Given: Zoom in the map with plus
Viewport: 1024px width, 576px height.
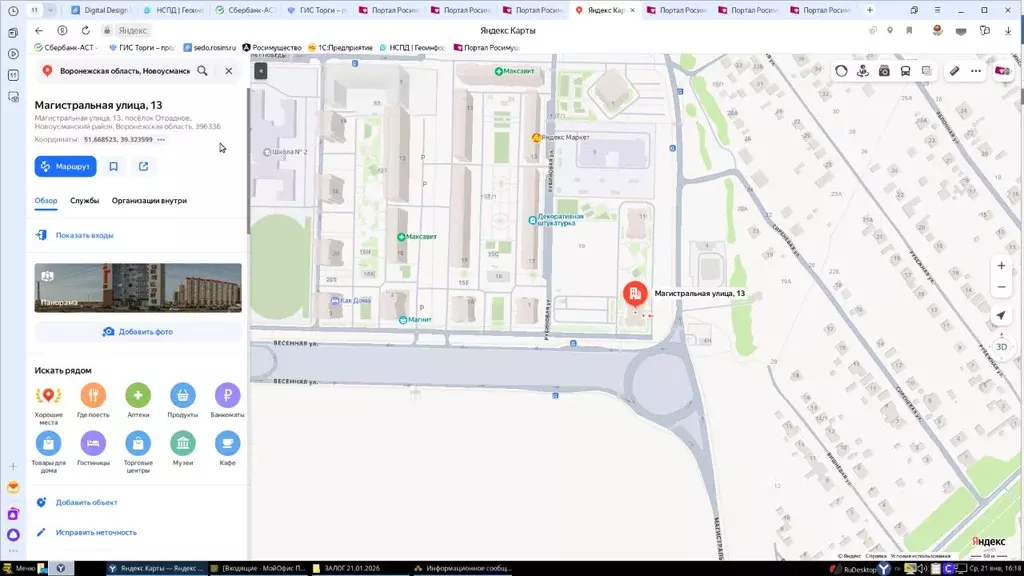Looking at the screenshot, I should (1001, 266).
